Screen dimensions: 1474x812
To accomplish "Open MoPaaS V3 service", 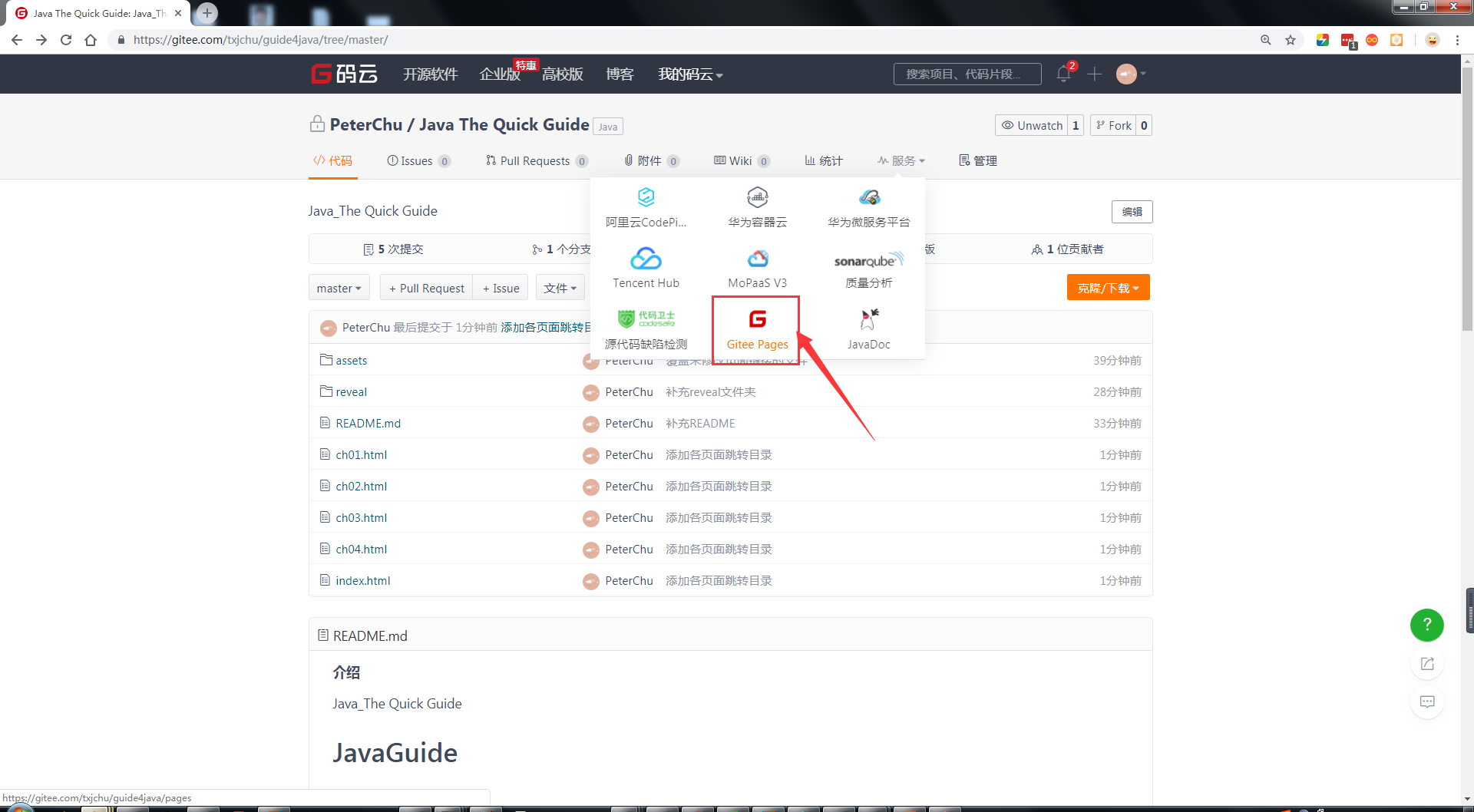I will pos(757,267).
